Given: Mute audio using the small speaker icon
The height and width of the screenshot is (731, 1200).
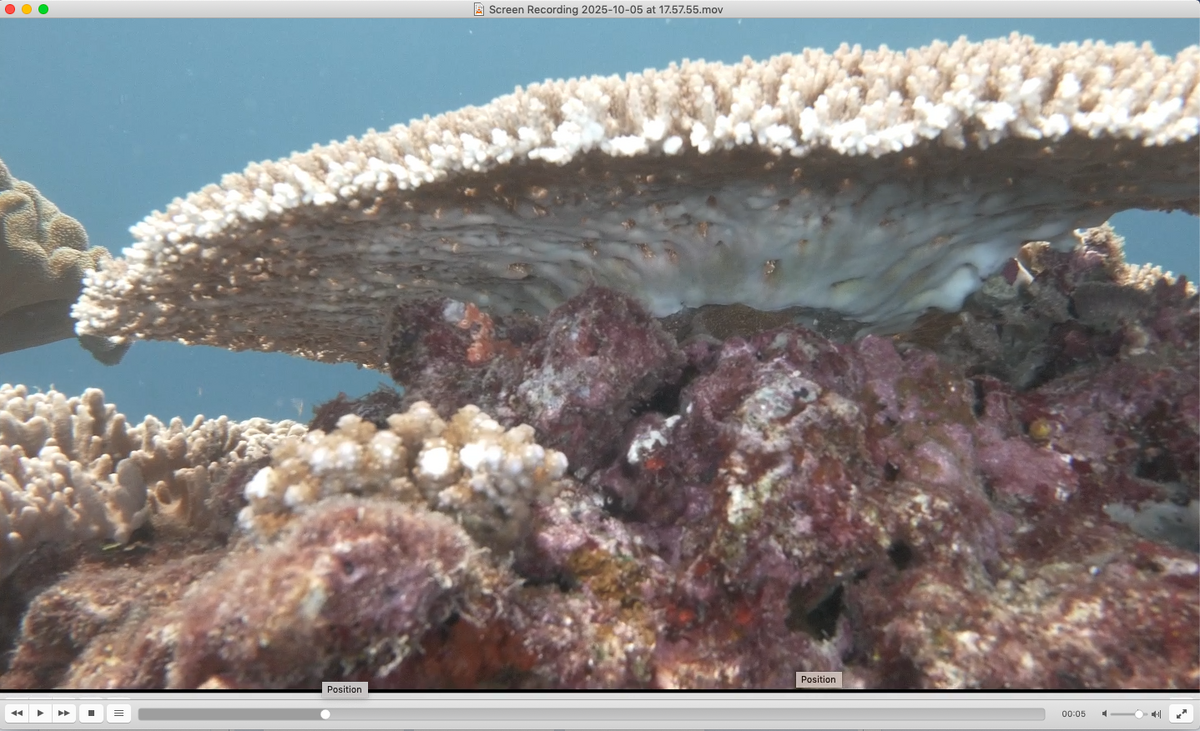Looking at the screenshot, I should pyautogui.click(x=1104, y=714).
